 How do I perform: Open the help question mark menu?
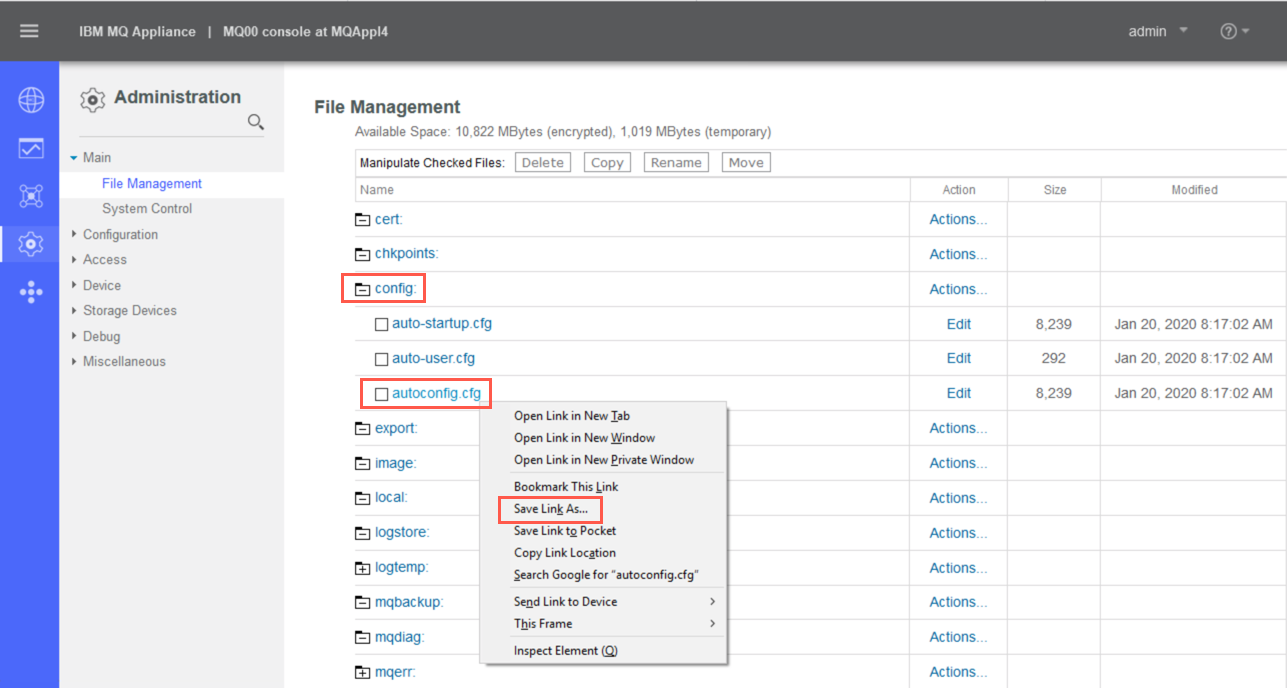point(1235,31)
